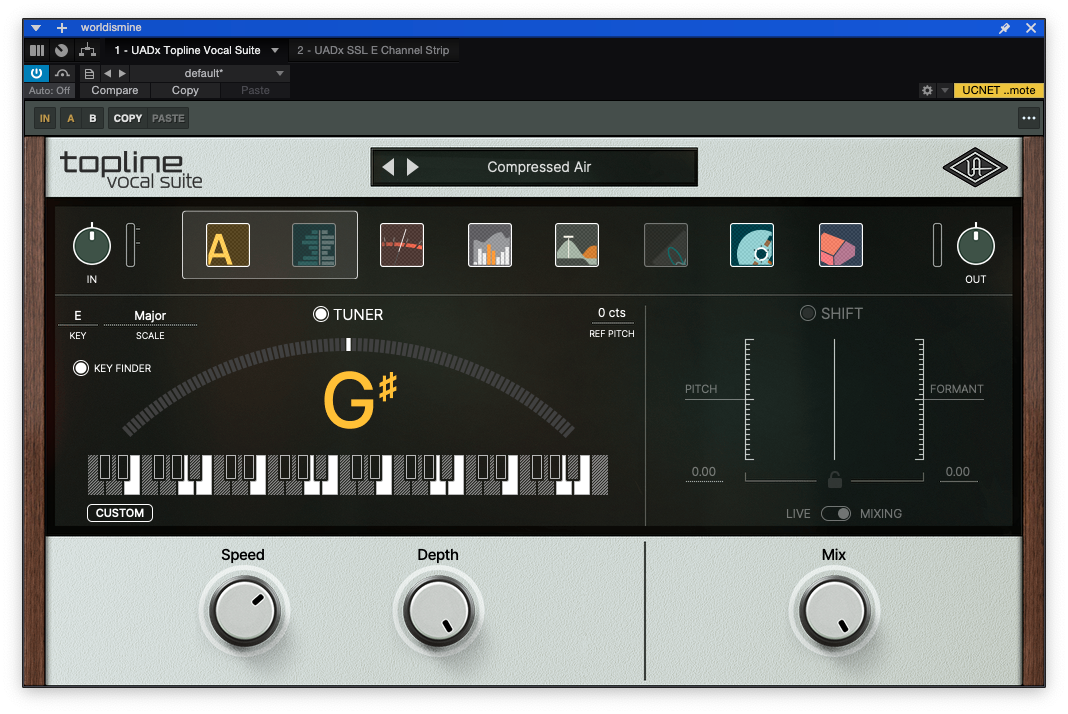Open the teal dial delay module
Image resolution: width=1068 pixels, height=714 pixels.
[752, 245]
